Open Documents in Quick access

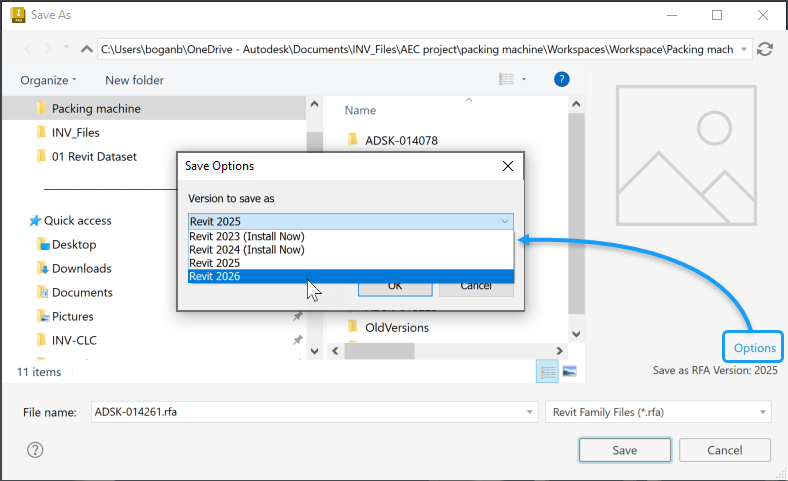82,293
